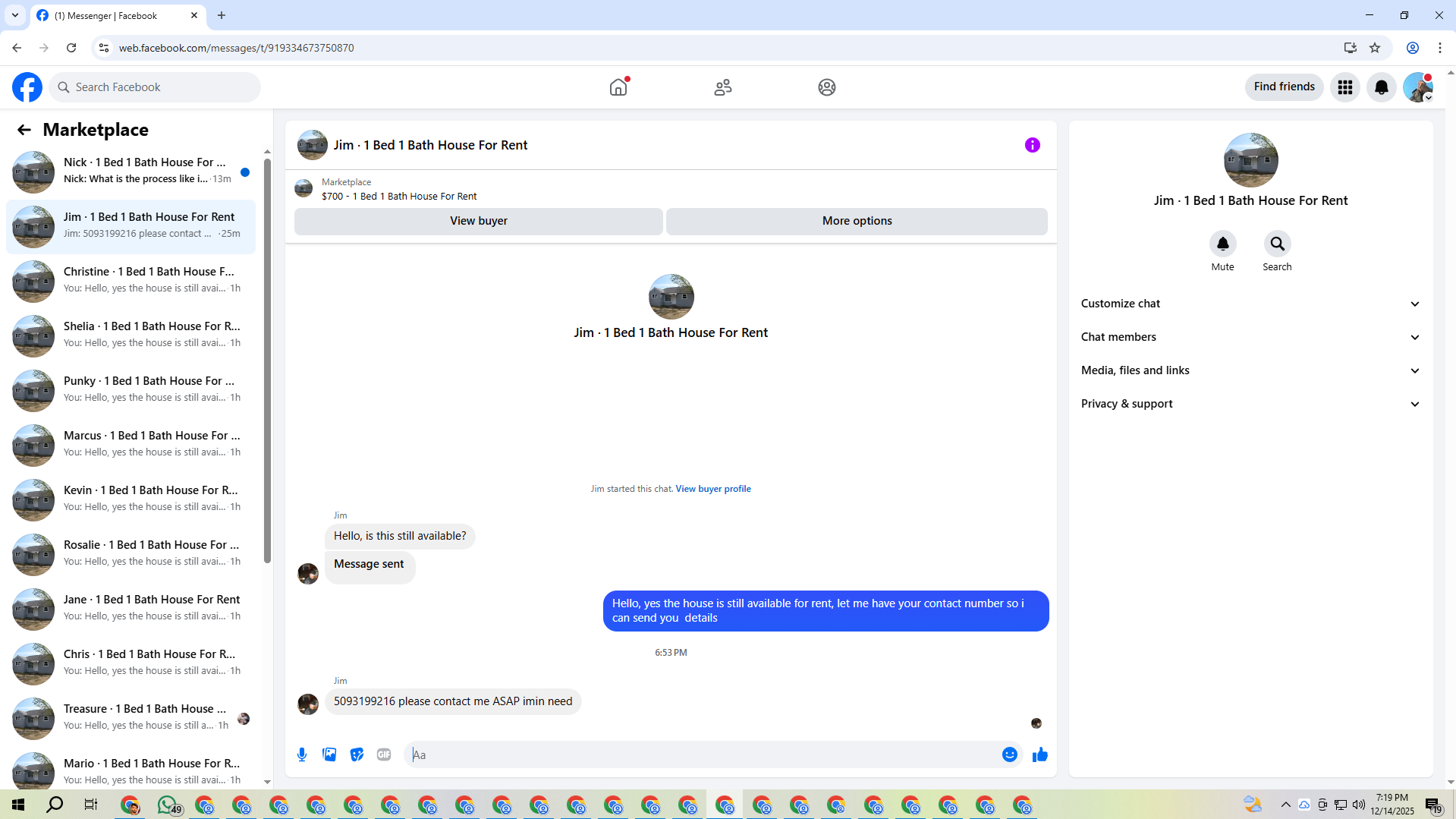The image size is (1456, 819).
Task: Expand the Privacy & support section
Action: 1250,404
